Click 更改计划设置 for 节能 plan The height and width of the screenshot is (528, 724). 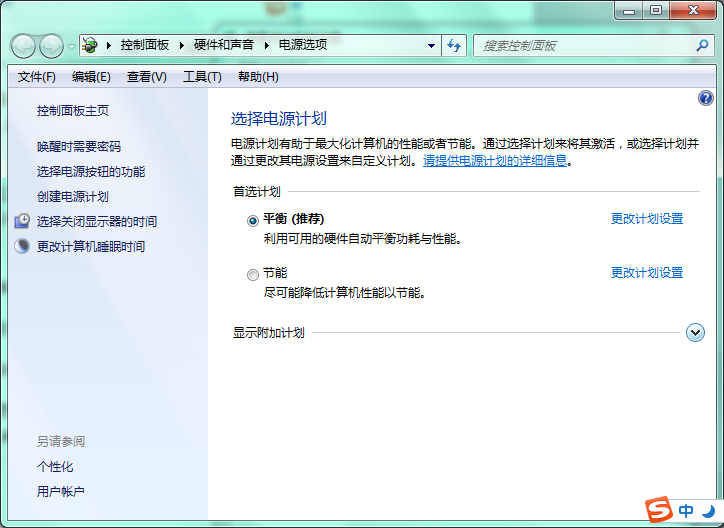coord(647,273)
